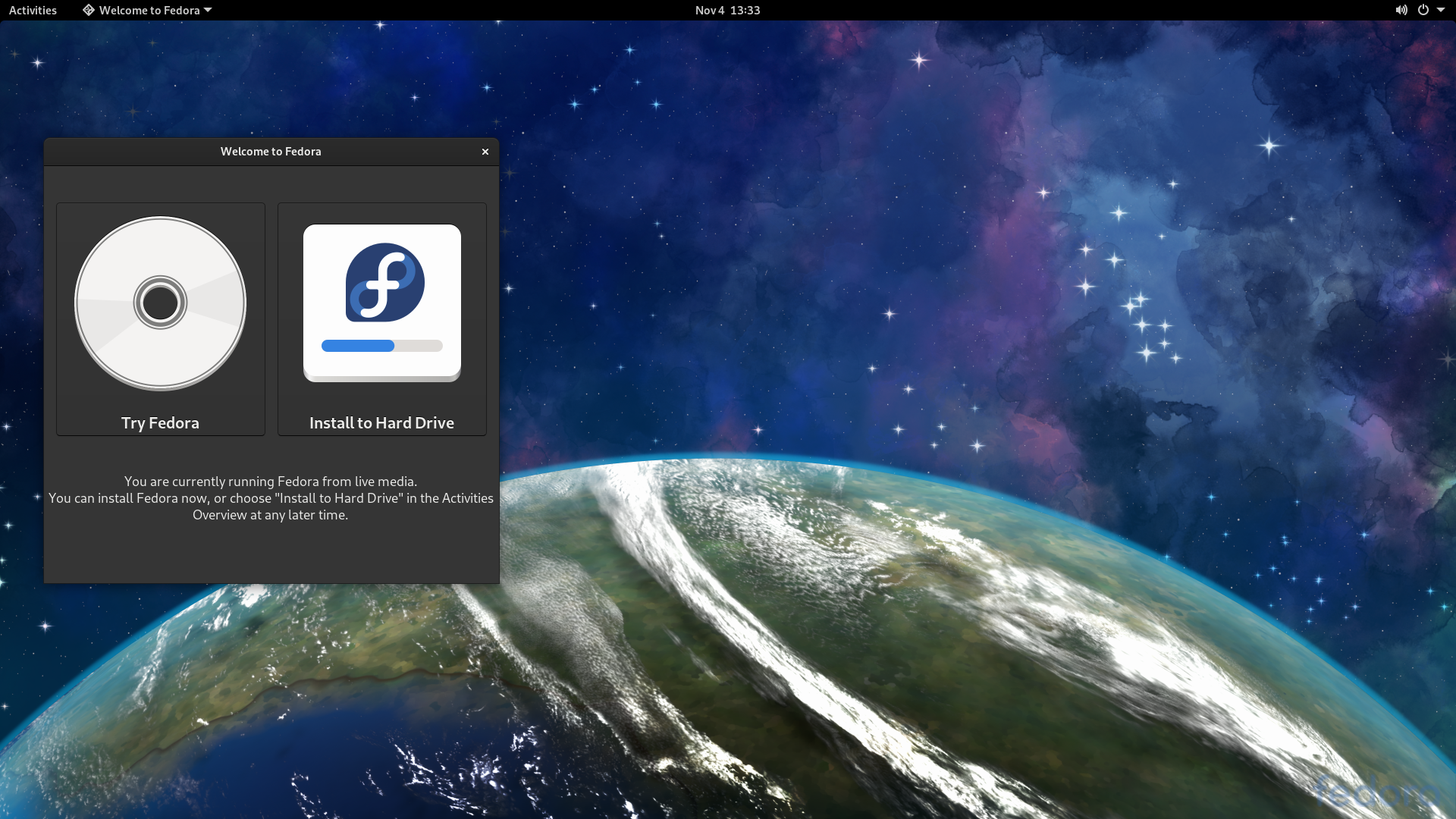Click the text "You are currently running Fedora from live media."
1456x819 pixels.
(x=271, y=482)
